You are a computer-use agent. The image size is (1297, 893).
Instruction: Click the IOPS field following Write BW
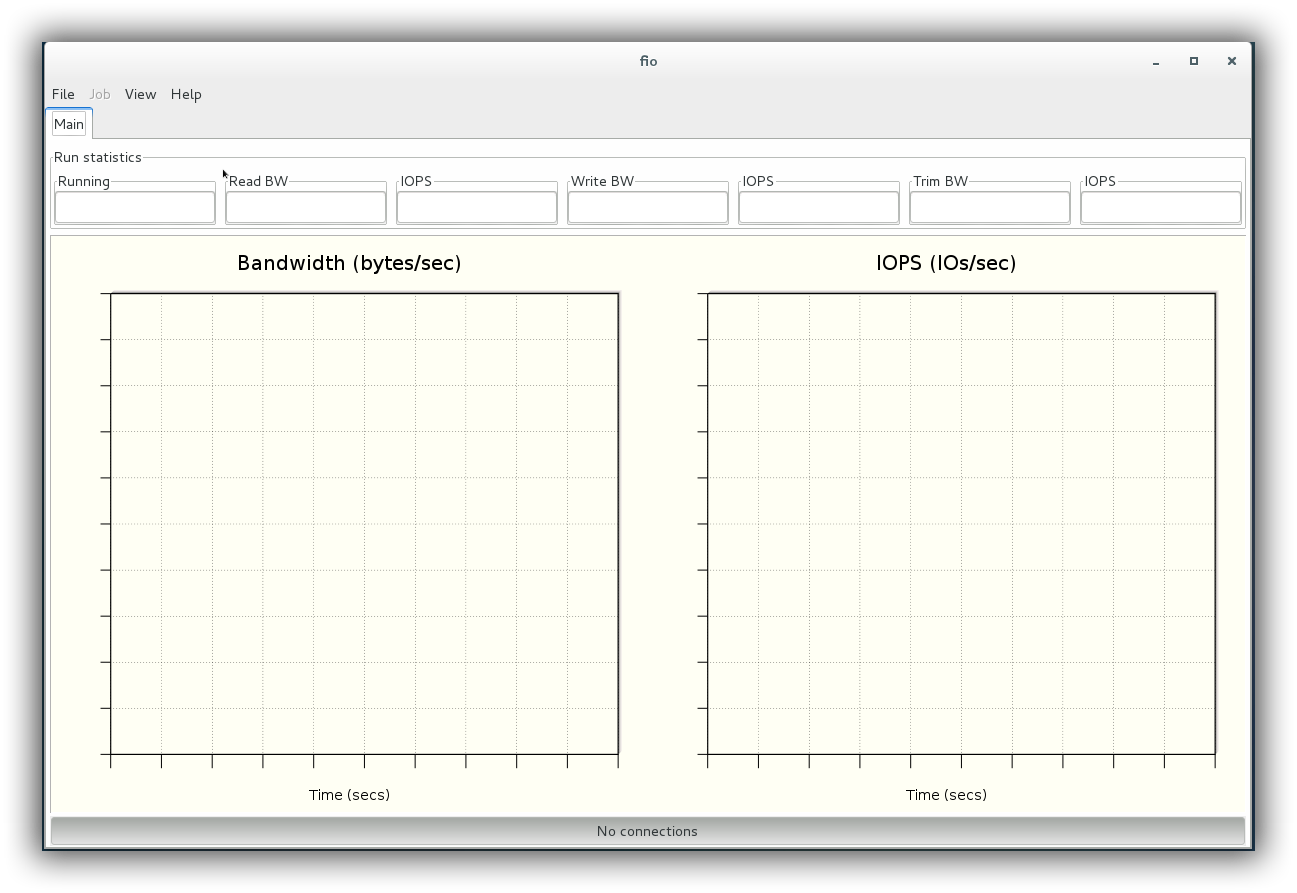coord(819,207)
